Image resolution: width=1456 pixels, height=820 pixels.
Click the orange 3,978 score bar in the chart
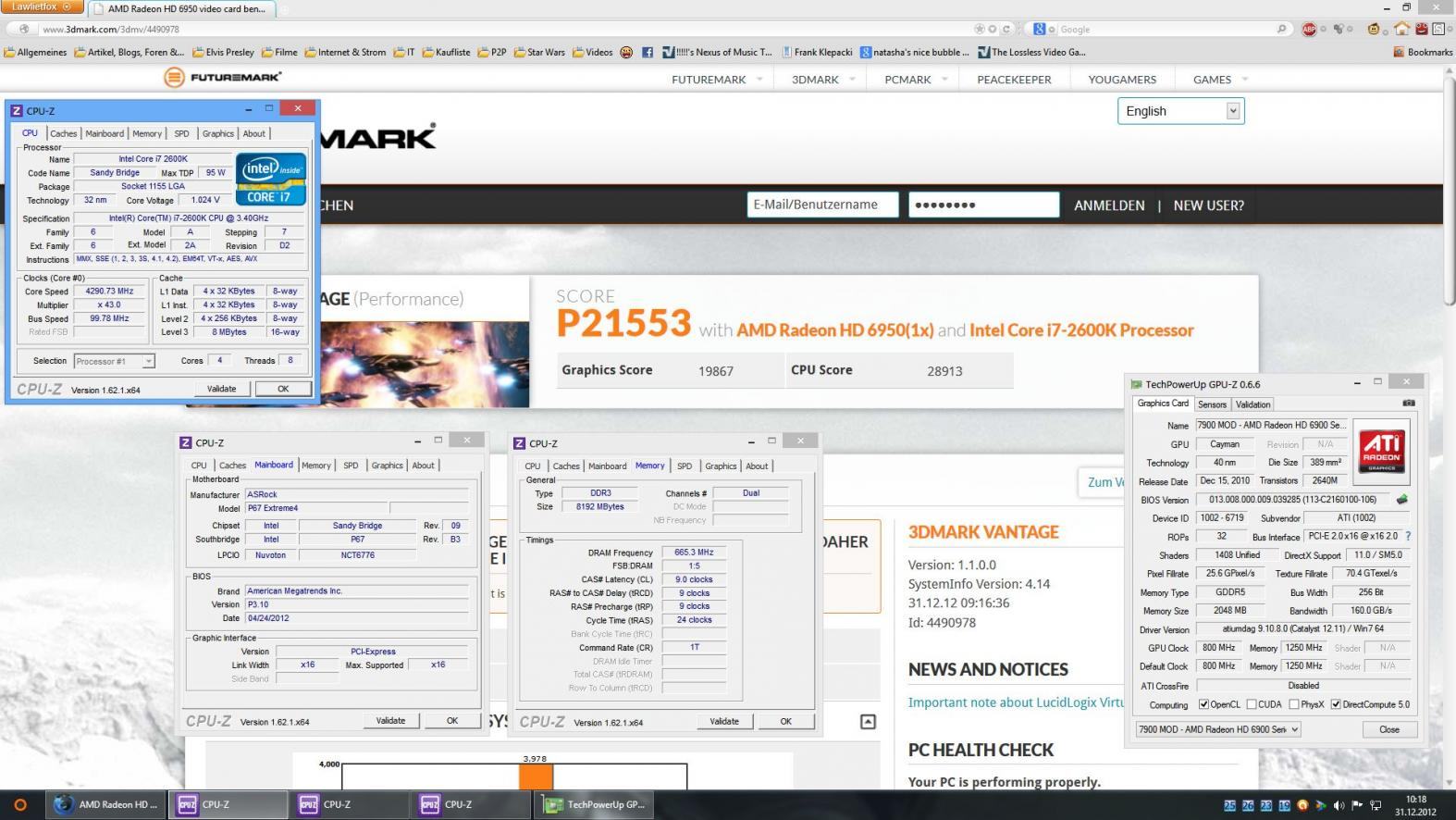point(535,777)
